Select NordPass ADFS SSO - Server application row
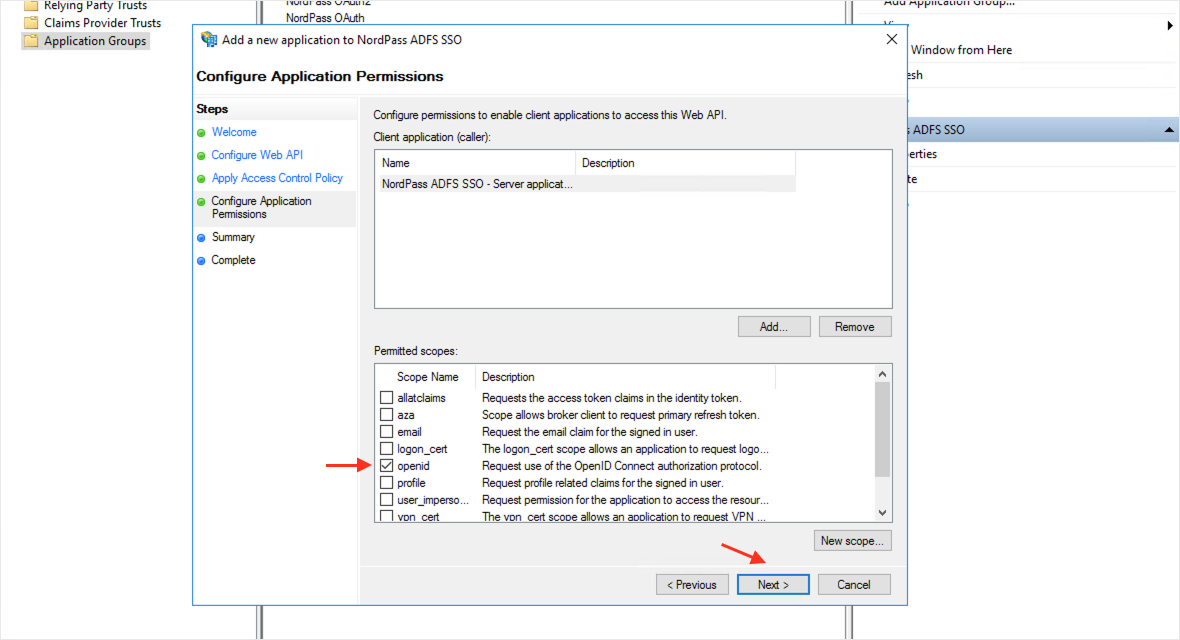 [587, 184]
